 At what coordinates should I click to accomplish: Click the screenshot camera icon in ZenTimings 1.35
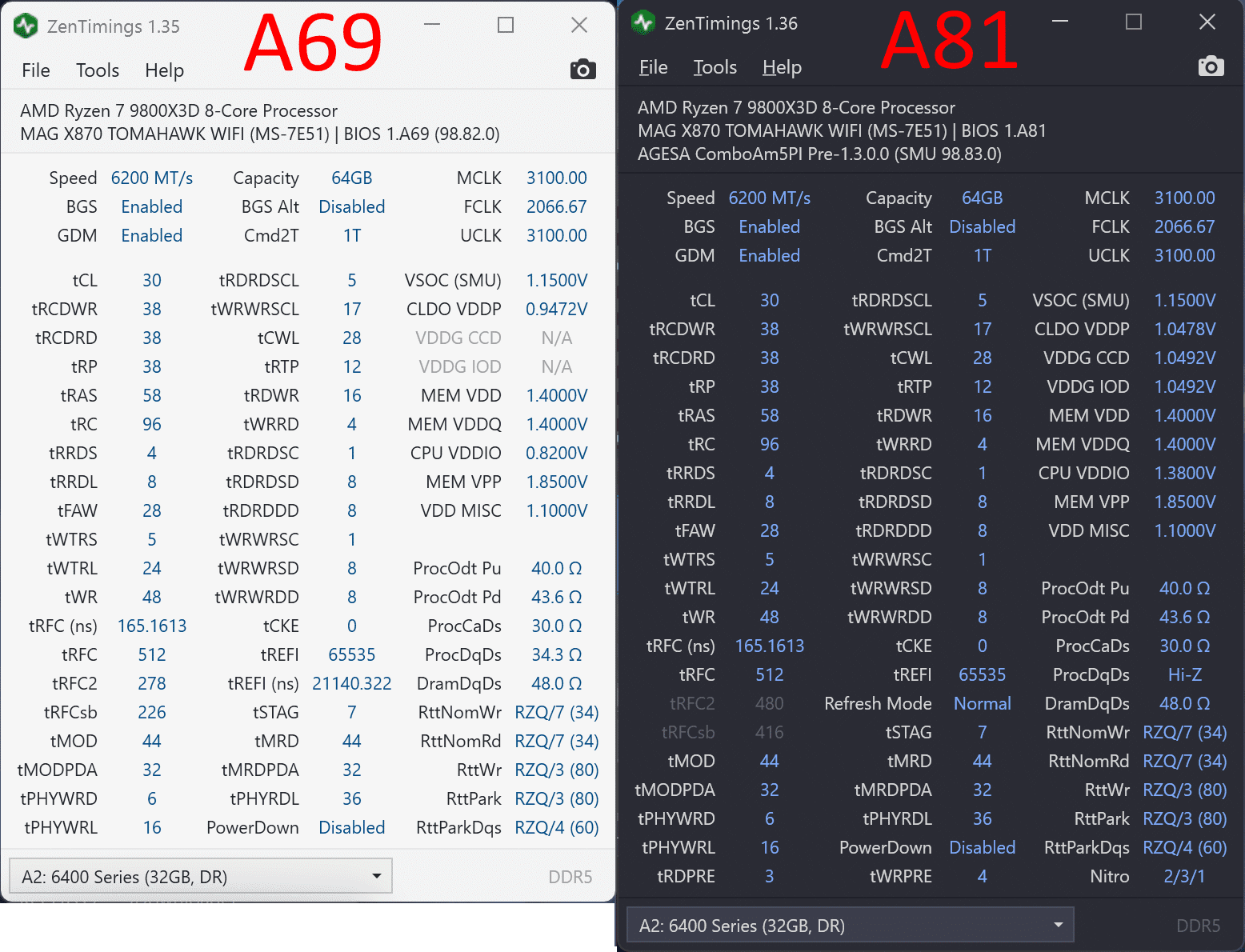pos(582,70)
